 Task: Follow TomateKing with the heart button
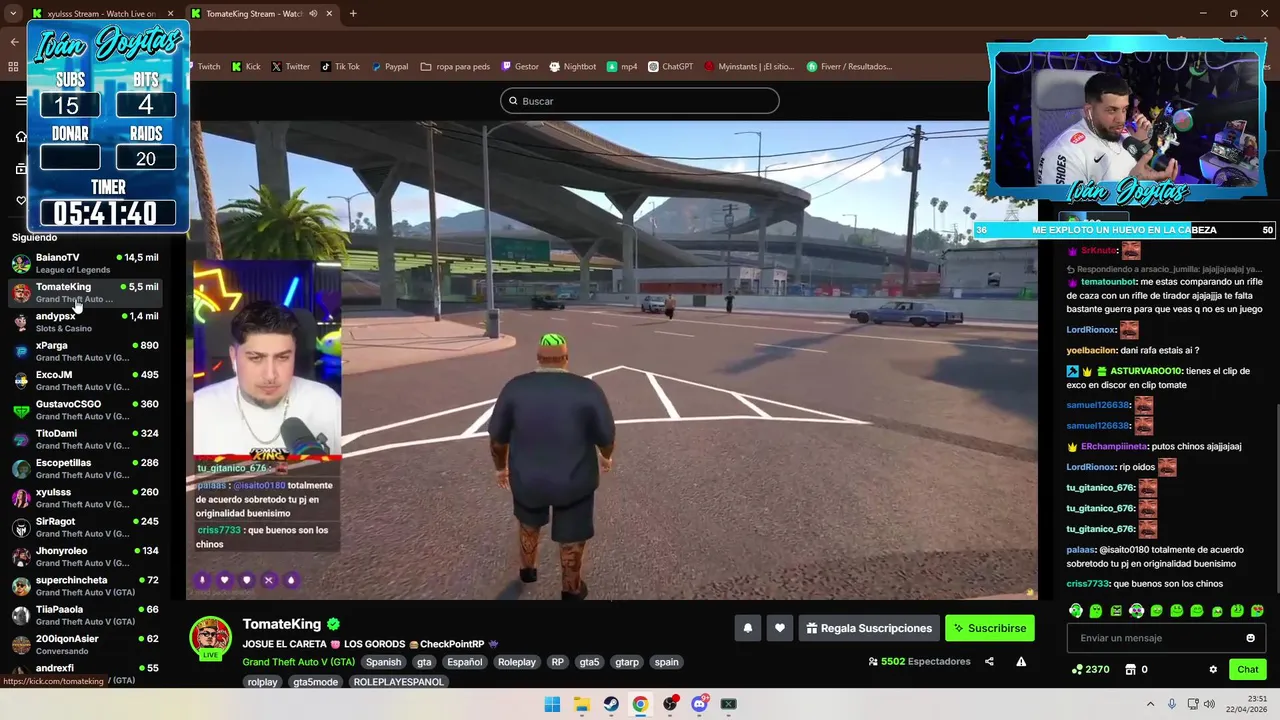780,628
